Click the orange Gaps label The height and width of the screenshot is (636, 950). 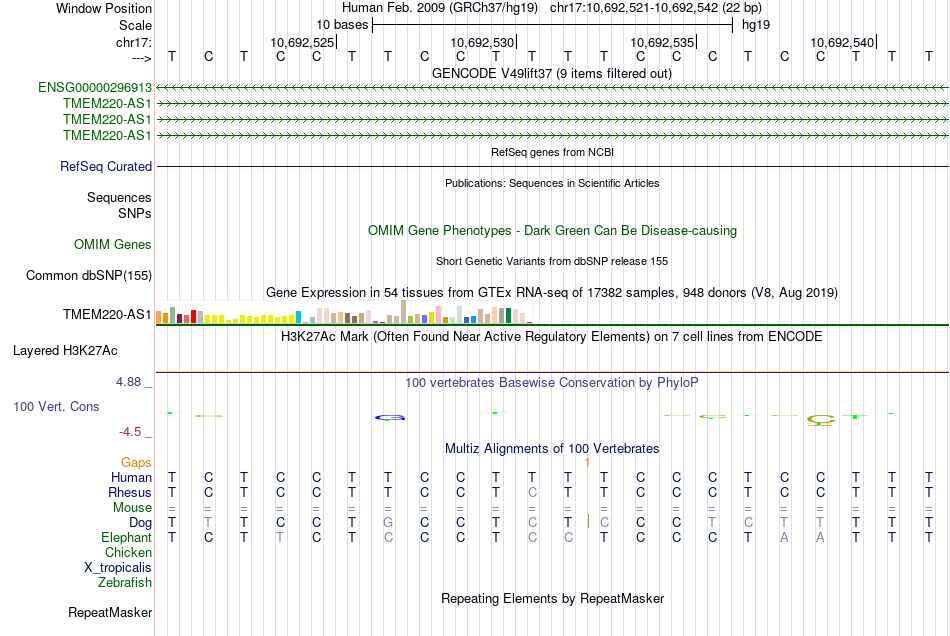[x=136, y=463]
